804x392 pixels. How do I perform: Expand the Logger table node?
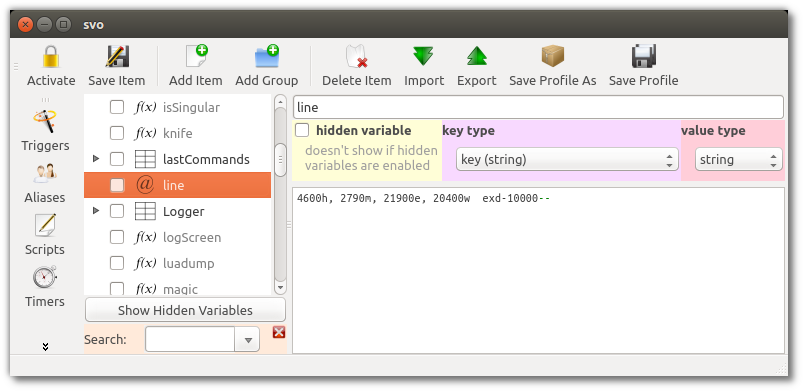point(96,211)
